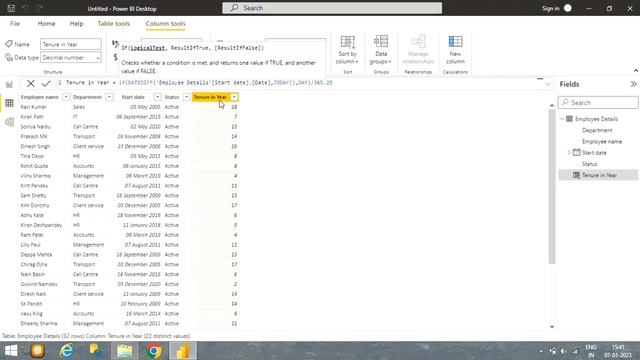Expand the Start date field hierarchy

pos(569,153)
